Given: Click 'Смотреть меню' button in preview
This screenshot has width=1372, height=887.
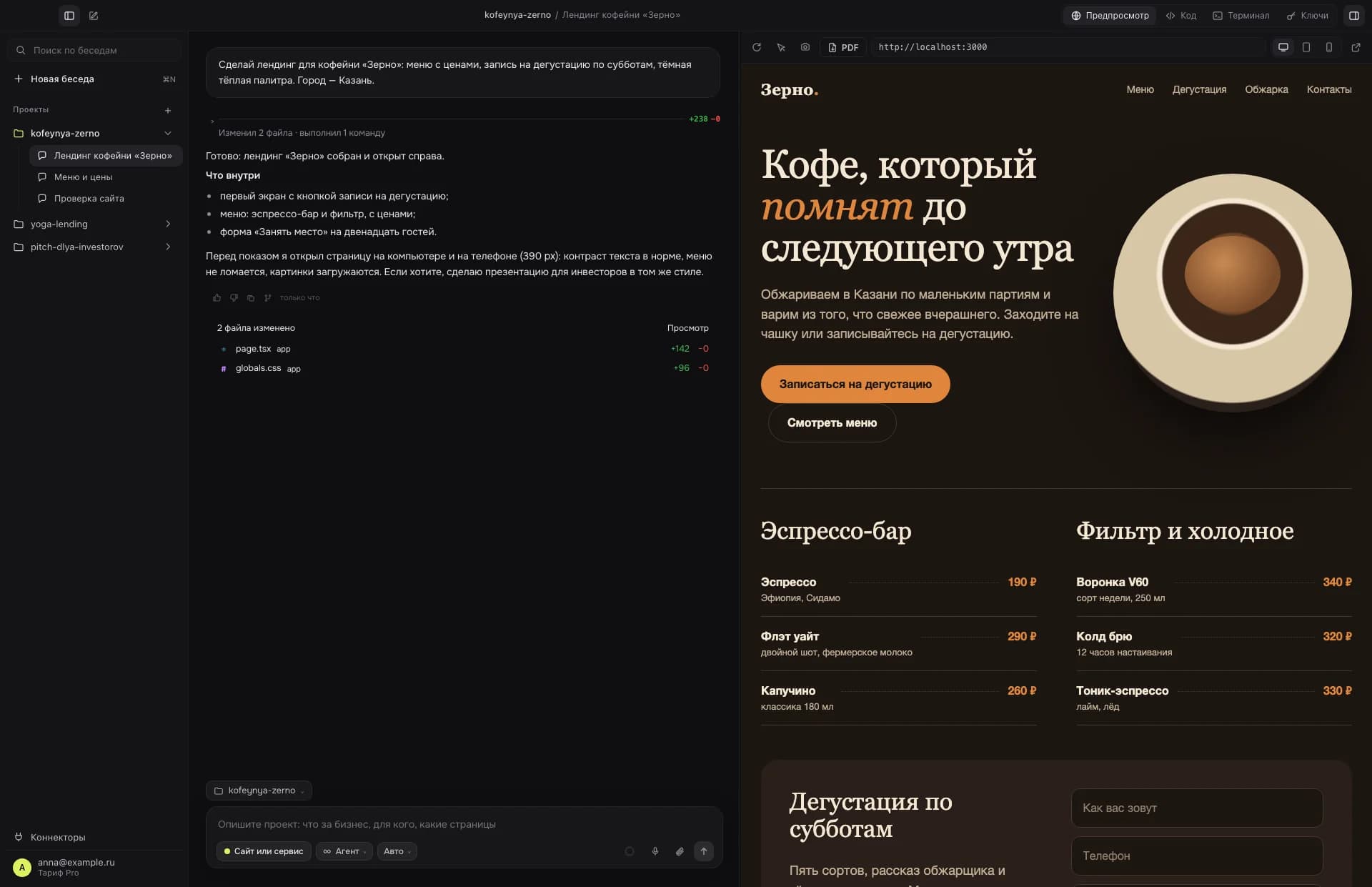Looking at the screenshot, I should coord(832,423).
